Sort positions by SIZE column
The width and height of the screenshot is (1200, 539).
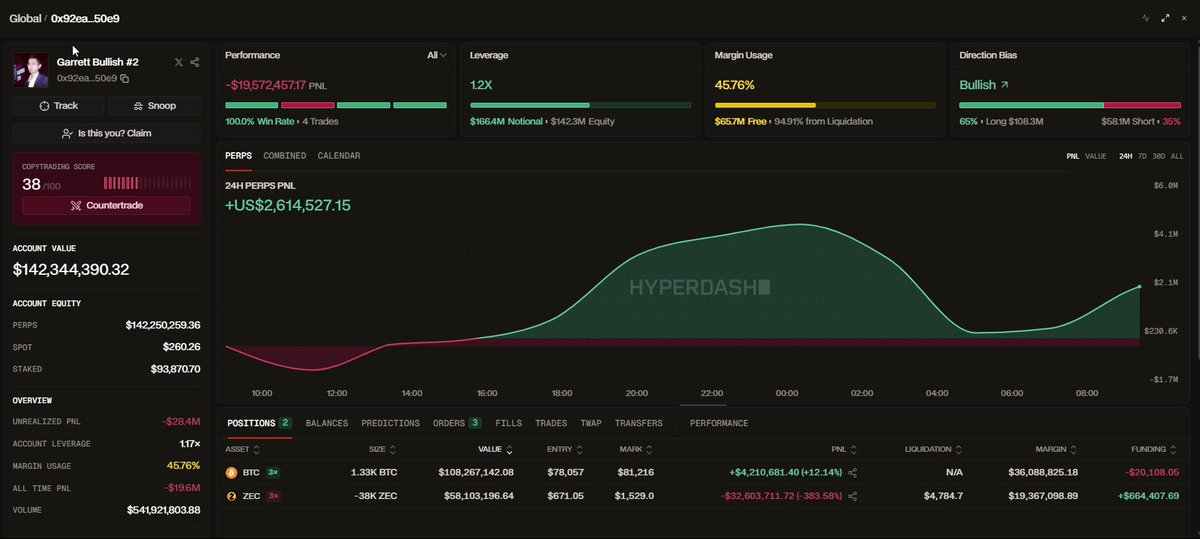click(382, 450)
